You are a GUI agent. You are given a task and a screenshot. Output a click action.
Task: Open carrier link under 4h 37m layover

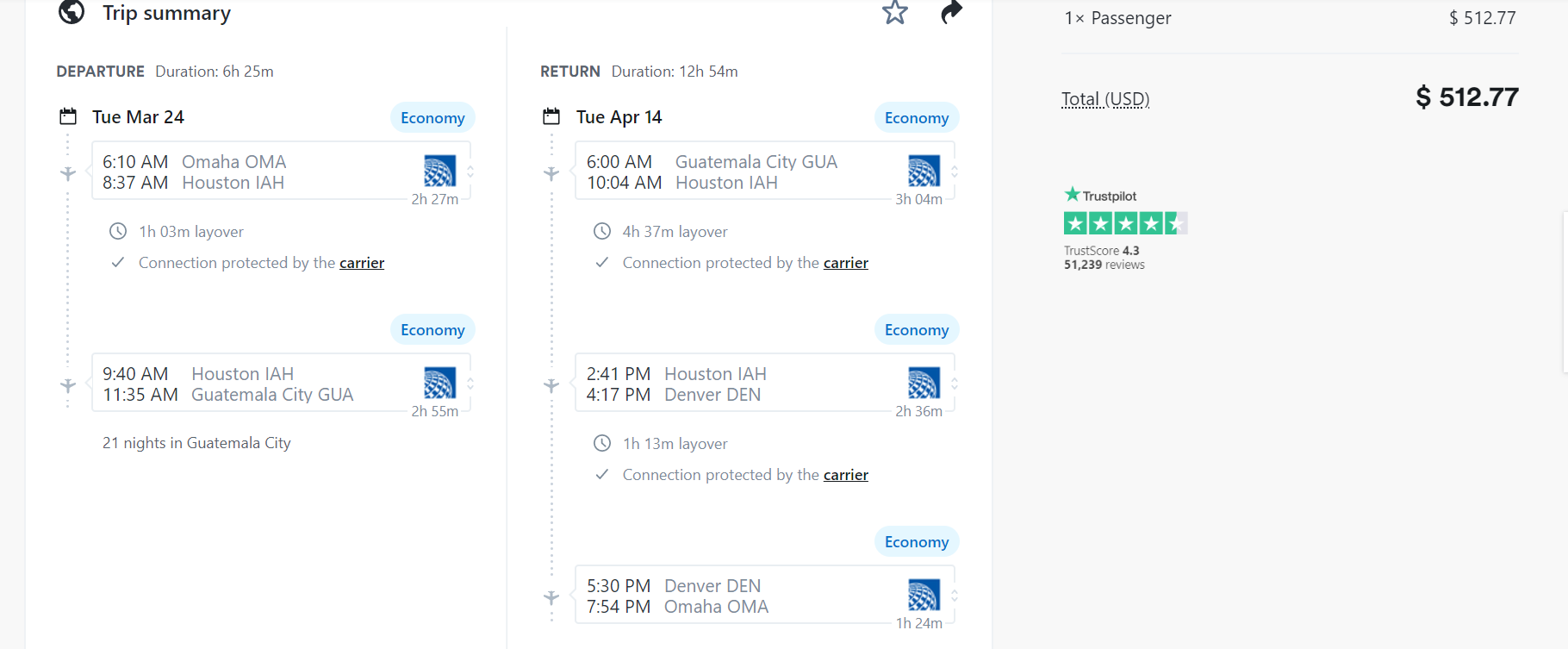845,263
